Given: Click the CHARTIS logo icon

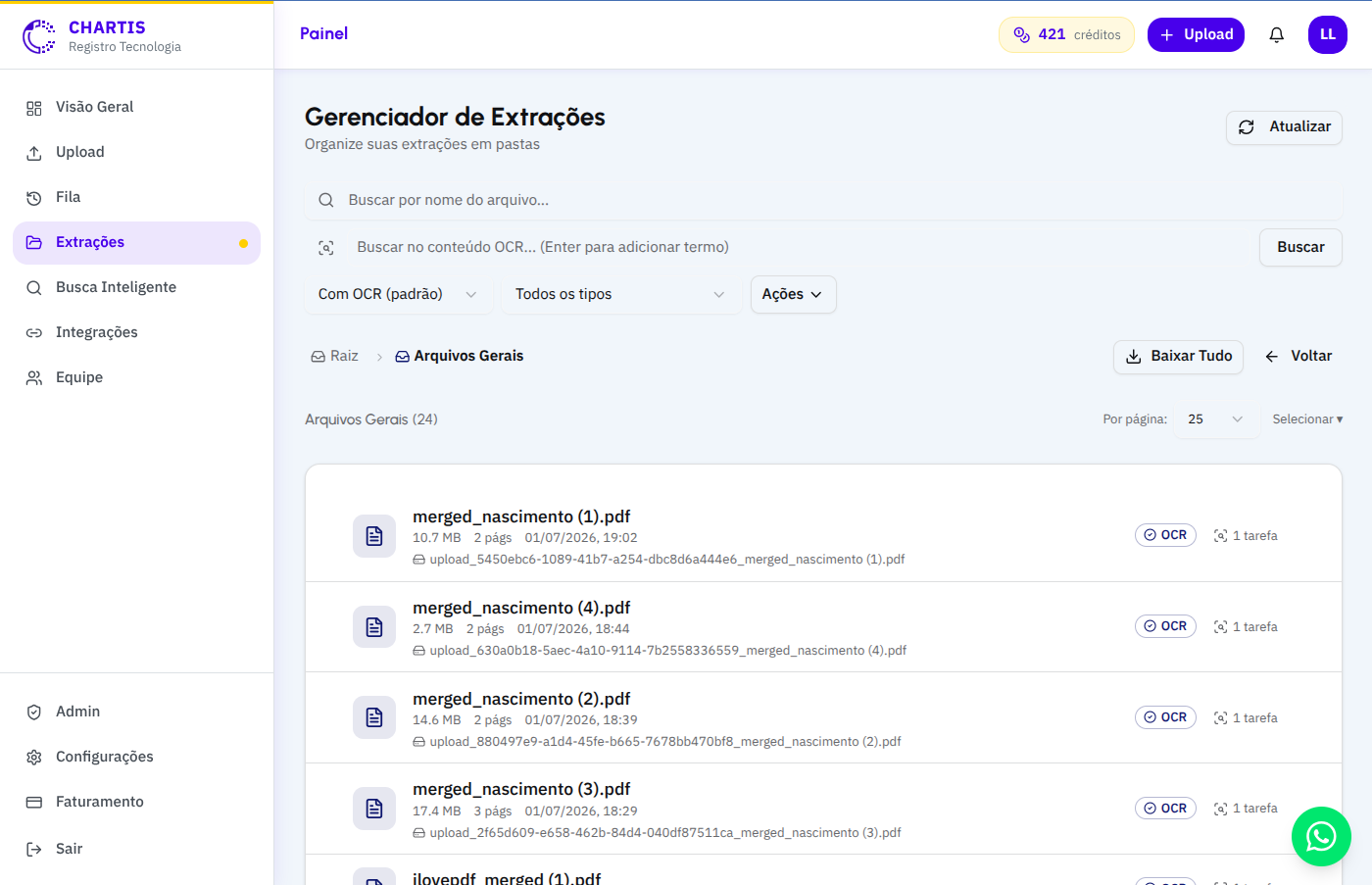Looking at the screenshot, I should pyautogui.click(x=39, y=36).
